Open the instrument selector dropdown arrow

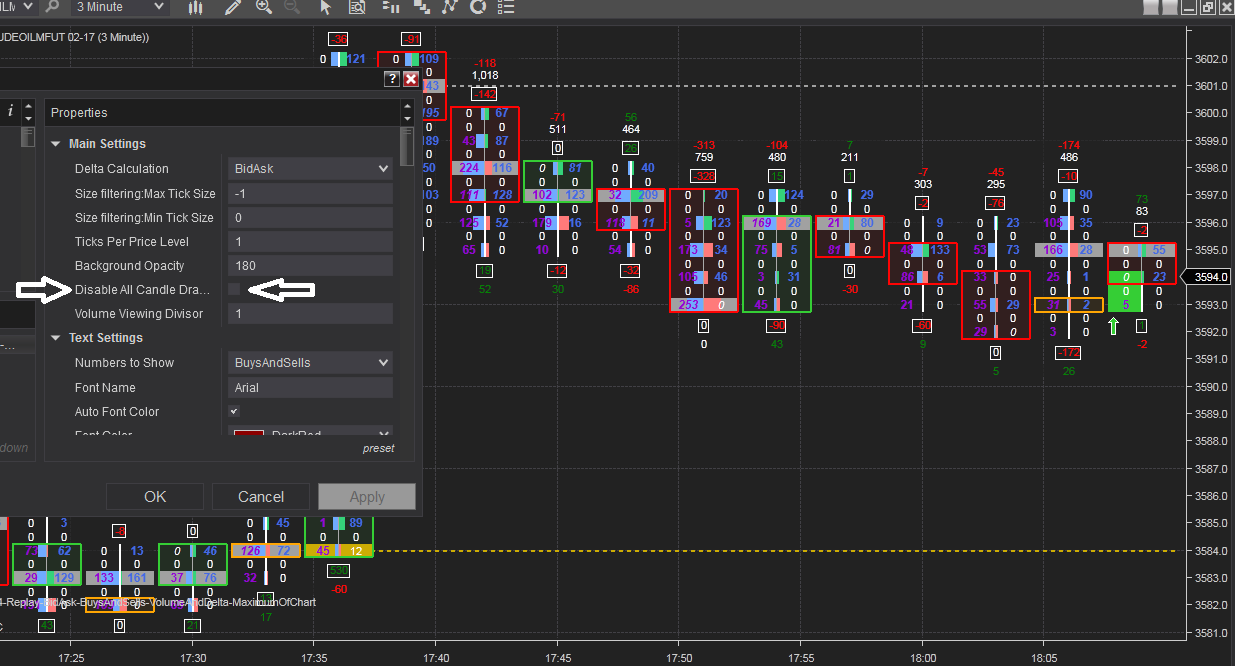tap(26, 7)
